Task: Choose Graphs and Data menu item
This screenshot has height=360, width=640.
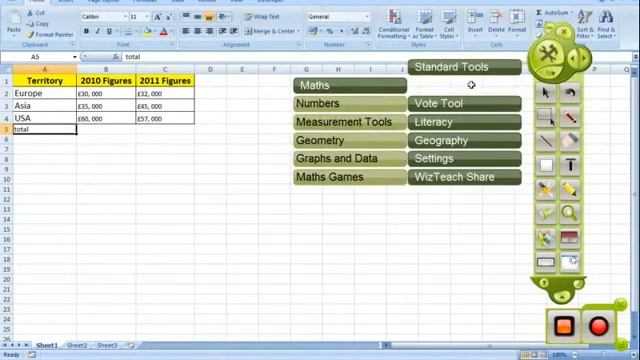Action: pyautogui.click(x=350, y=159)
